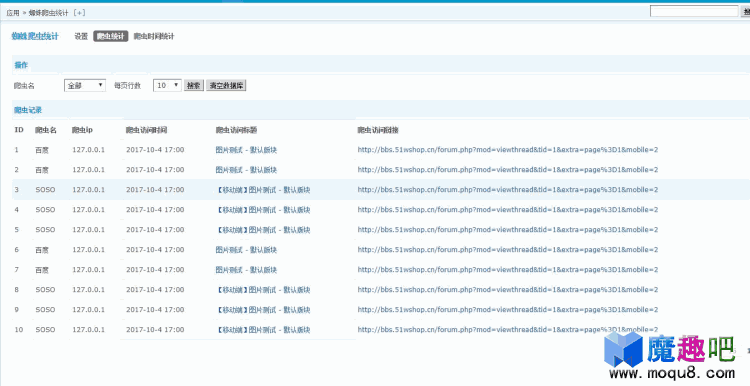Screen dimensions: 750x386
Task: Open the 【移动端】图片测试 title link in row 9
Action: (x=263, y=309)
